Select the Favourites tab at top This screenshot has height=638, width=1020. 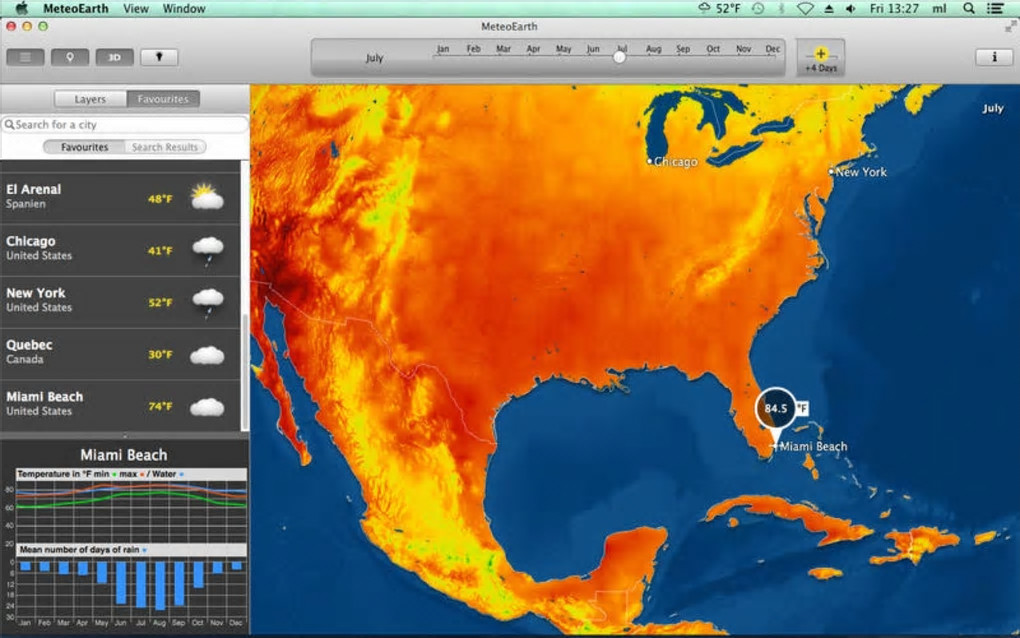(x=163, y=99)
